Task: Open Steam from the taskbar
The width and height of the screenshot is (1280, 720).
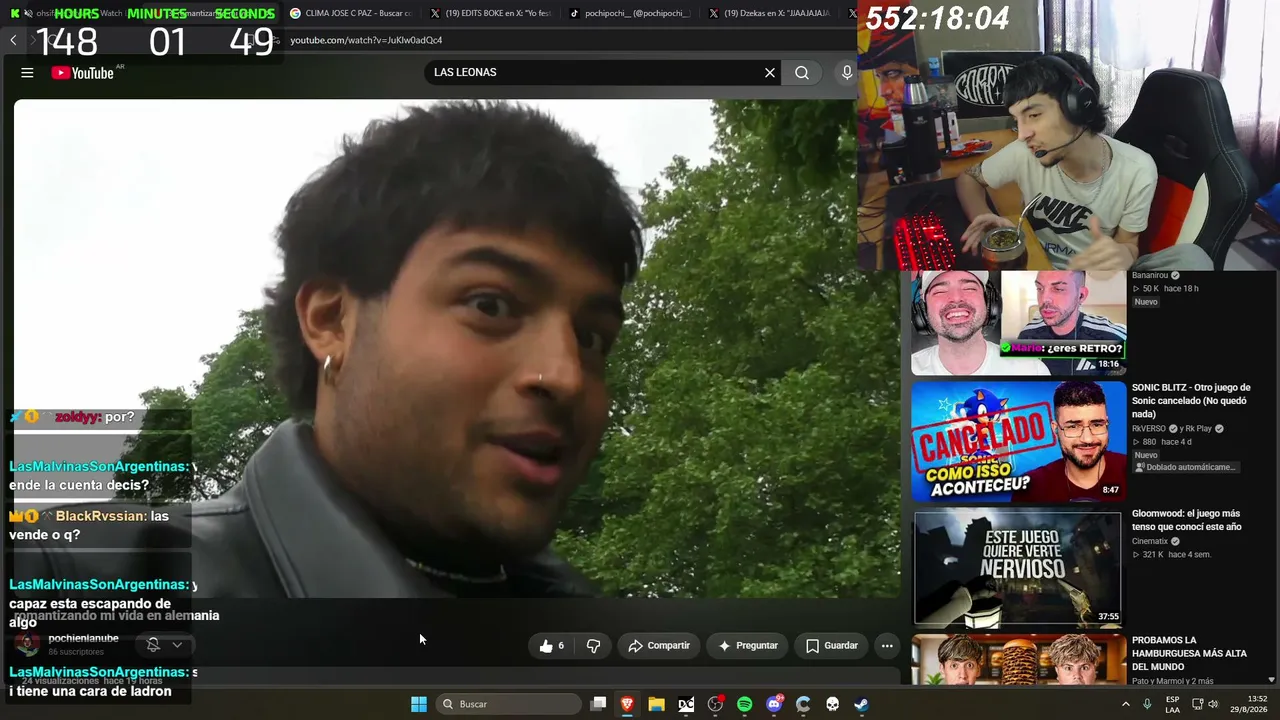Action: click(861, 704)
